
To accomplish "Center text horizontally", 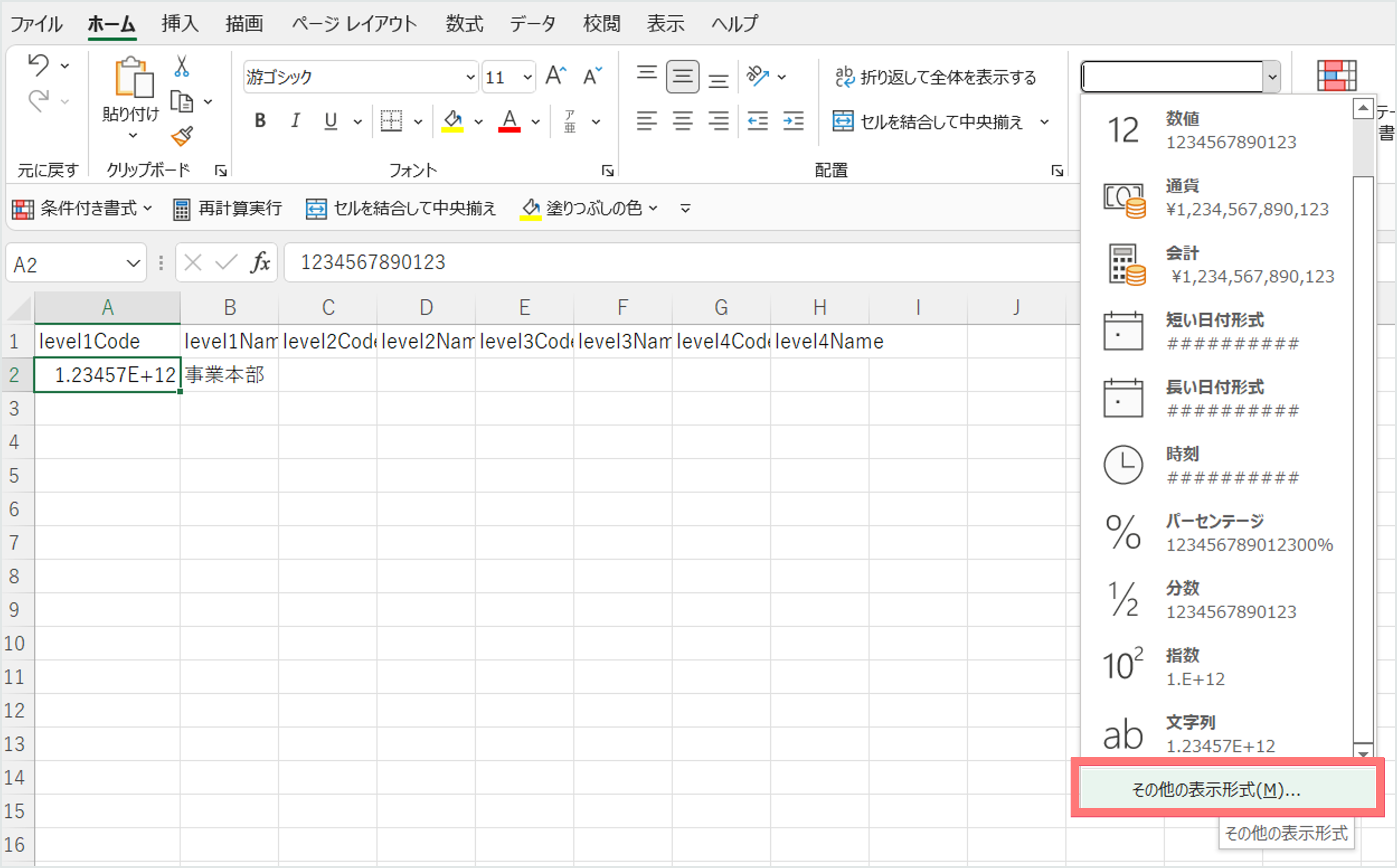I will point(682,121).
